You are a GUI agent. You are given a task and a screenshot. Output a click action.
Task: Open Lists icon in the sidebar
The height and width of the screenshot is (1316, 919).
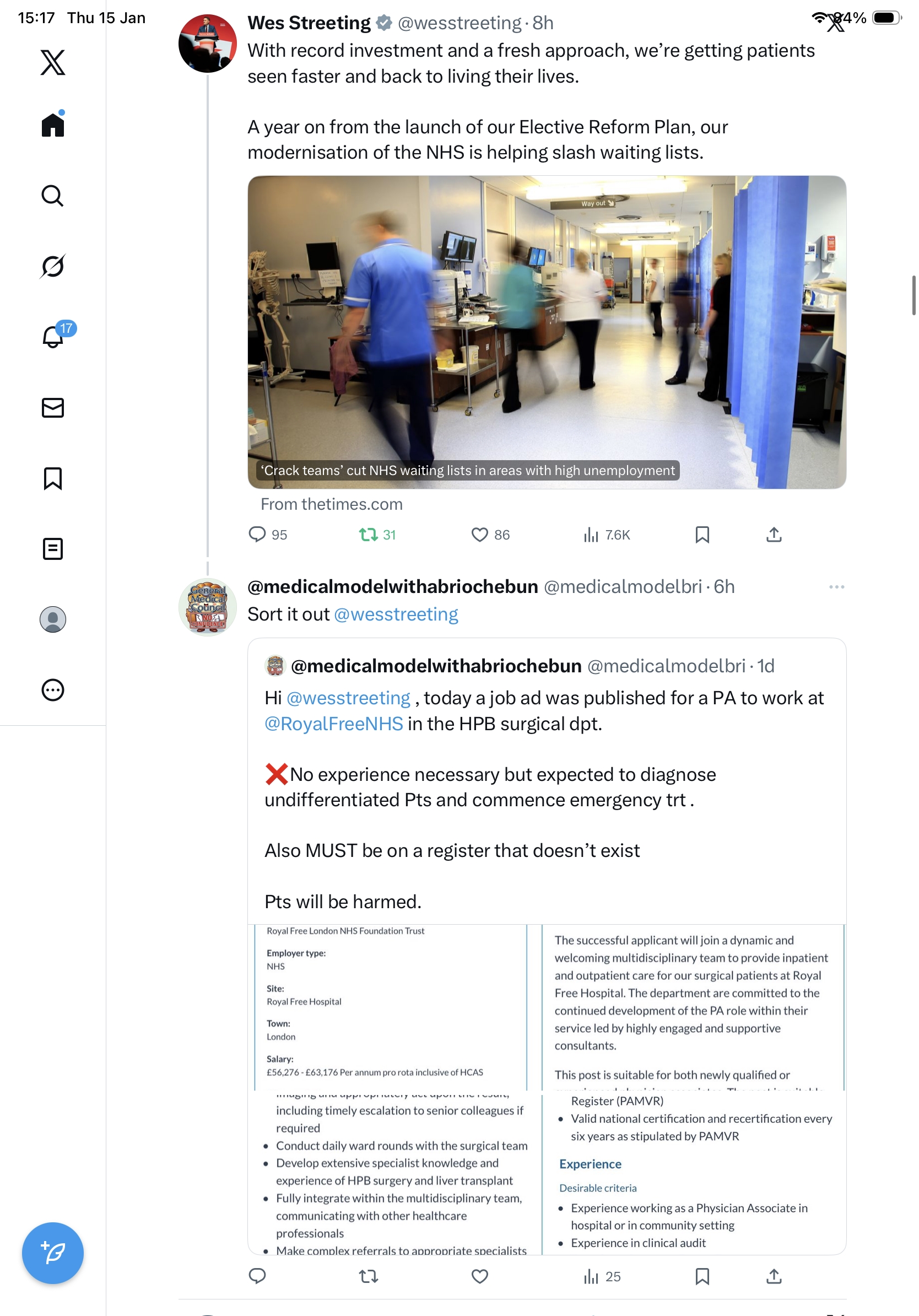click(x=53, y=548)
